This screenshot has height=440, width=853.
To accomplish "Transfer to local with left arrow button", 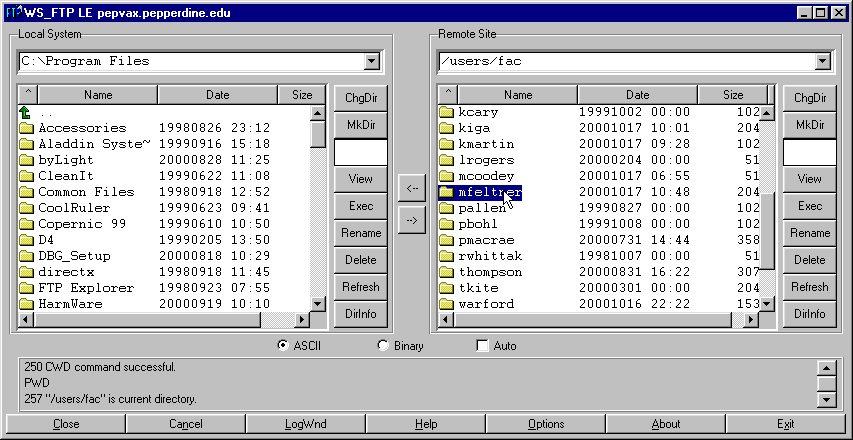I will tap(412, 189).
